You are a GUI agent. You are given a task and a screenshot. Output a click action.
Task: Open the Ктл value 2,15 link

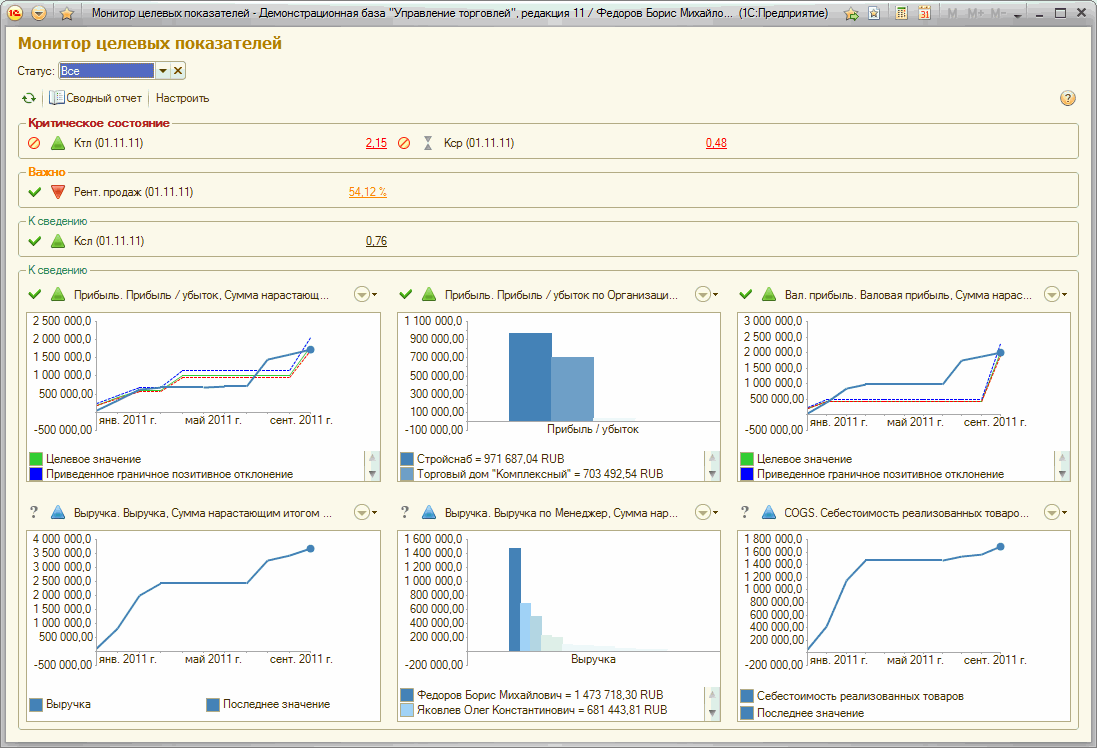pos(376,143)
